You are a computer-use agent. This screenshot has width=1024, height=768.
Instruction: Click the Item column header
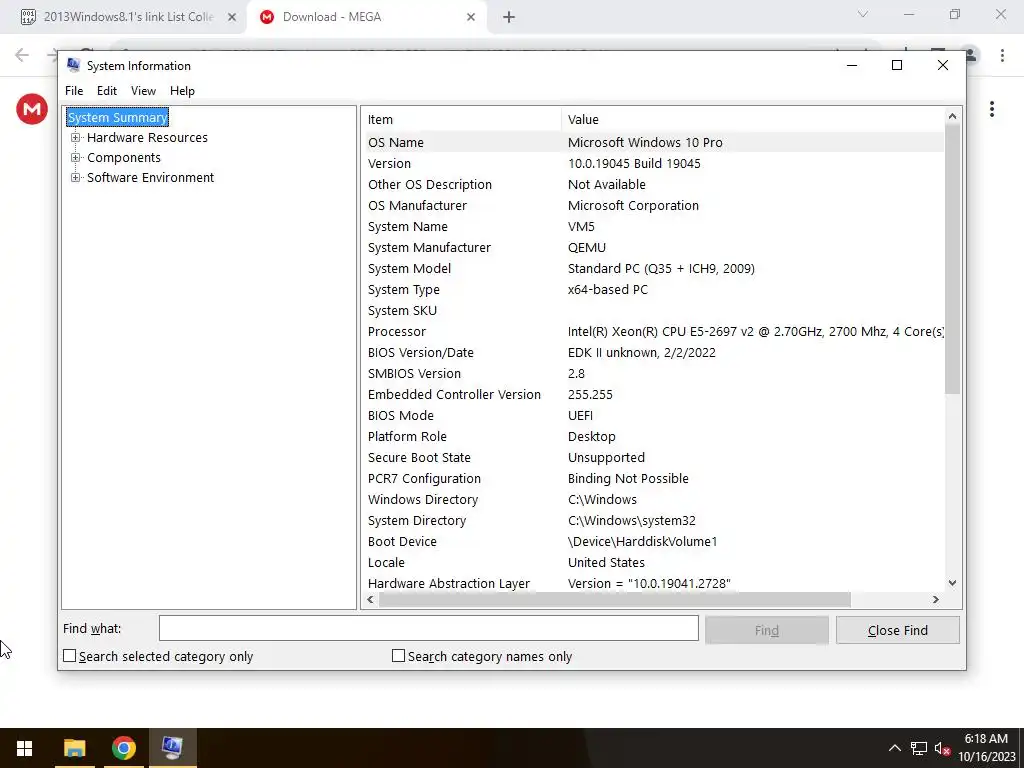tap(461, 120)
